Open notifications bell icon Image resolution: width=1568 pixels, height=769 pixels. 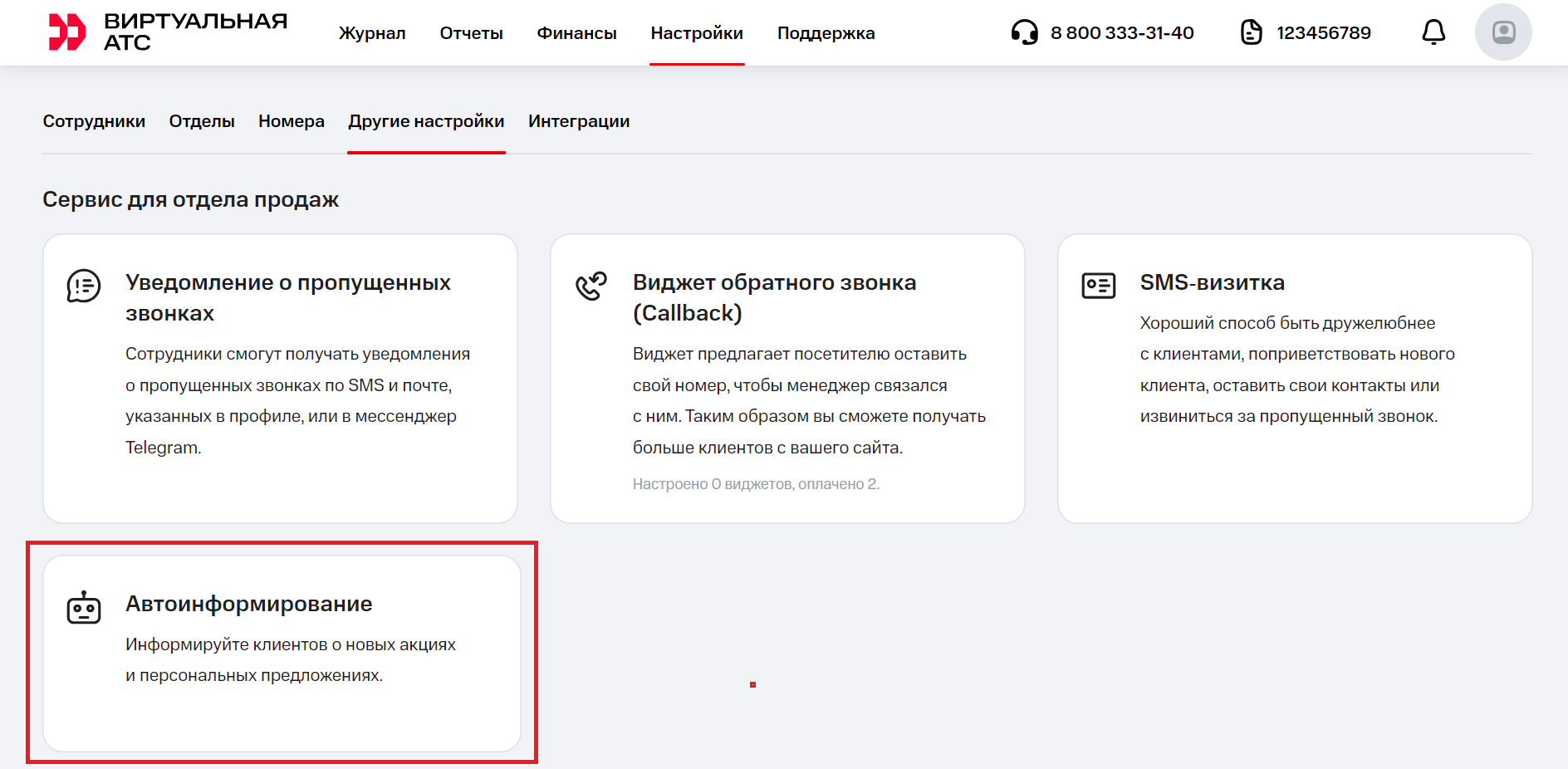[1433, 32]
